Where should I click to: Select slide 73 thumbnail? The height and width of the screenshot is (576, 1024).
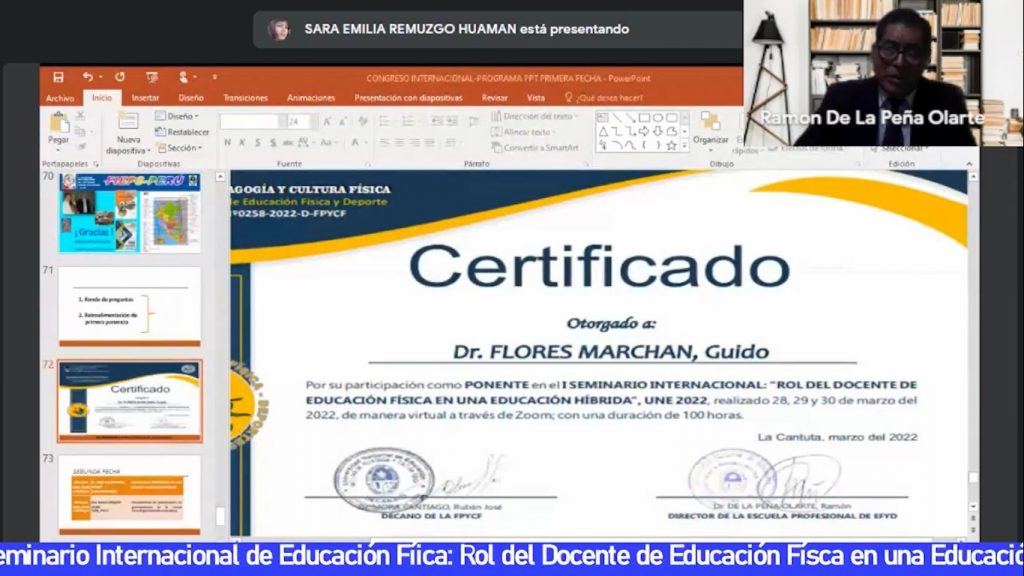pos(129,495)
